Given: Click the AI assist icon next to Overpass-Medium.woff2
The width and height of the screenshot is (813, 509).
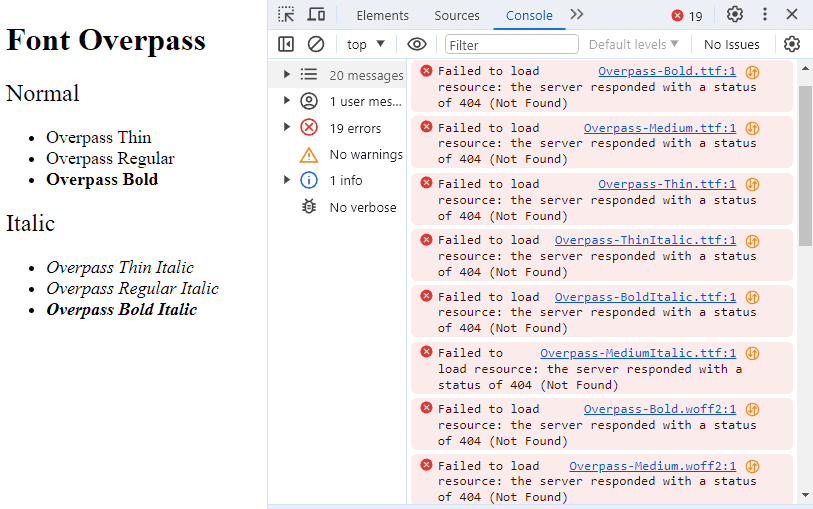Looking at the screenshot, I should pos(752,466).
